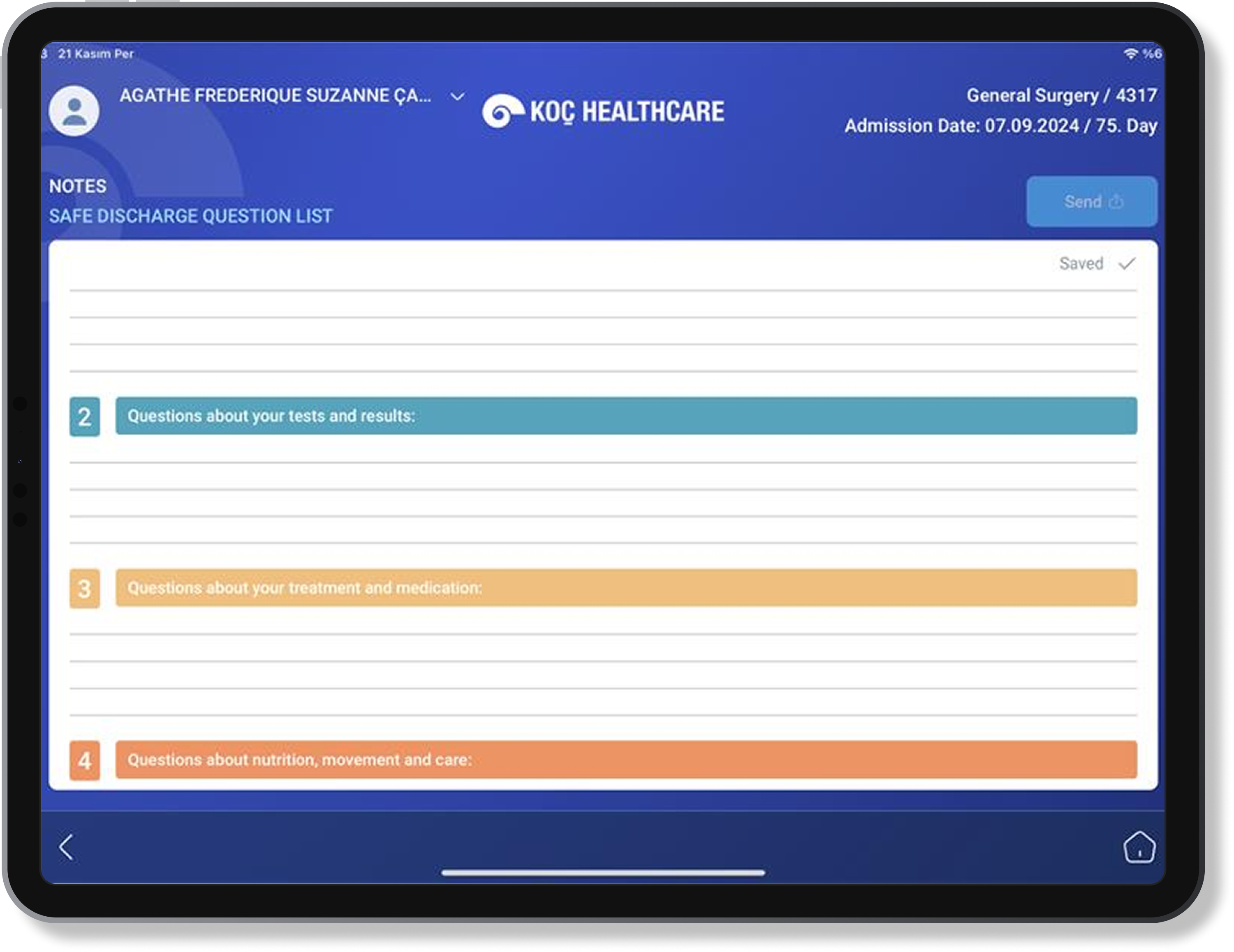Select the number 4 section badge
This screenshot has width=1234, height=952.
85,760
